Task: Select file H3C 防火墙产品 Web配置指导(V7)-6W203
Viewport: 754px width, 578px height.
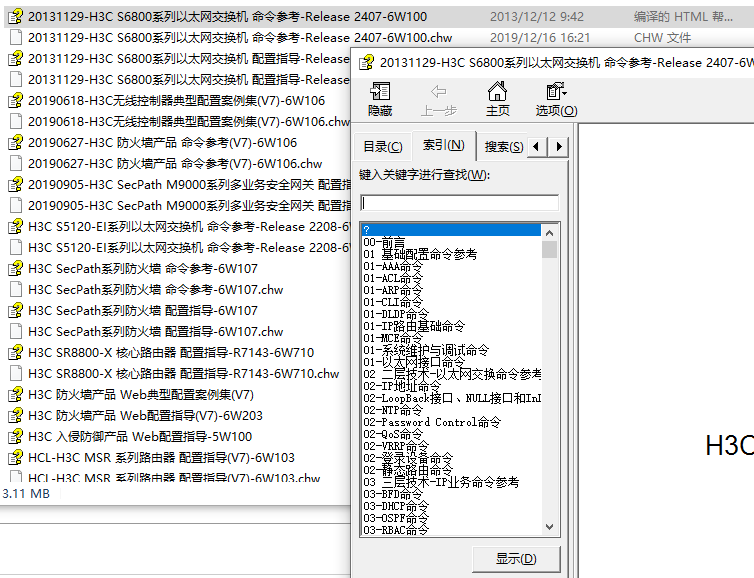Action: (x=145, y=415)
